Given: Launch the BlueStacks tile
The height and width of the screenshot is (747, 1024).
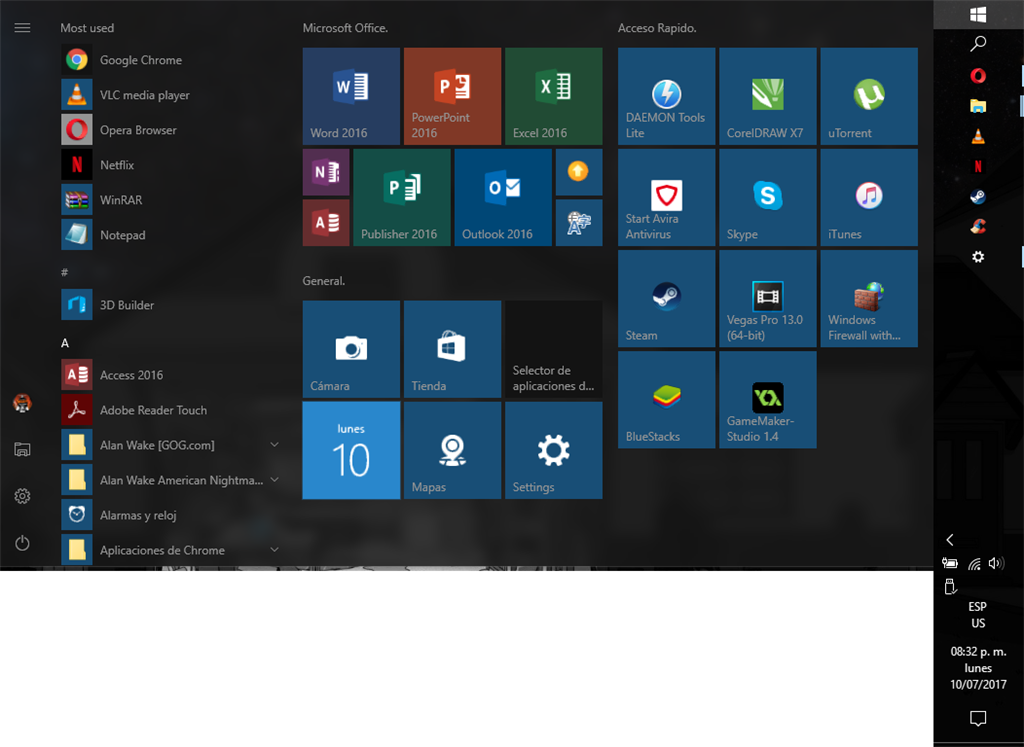Looking at the screenshot, I should 667,400.
